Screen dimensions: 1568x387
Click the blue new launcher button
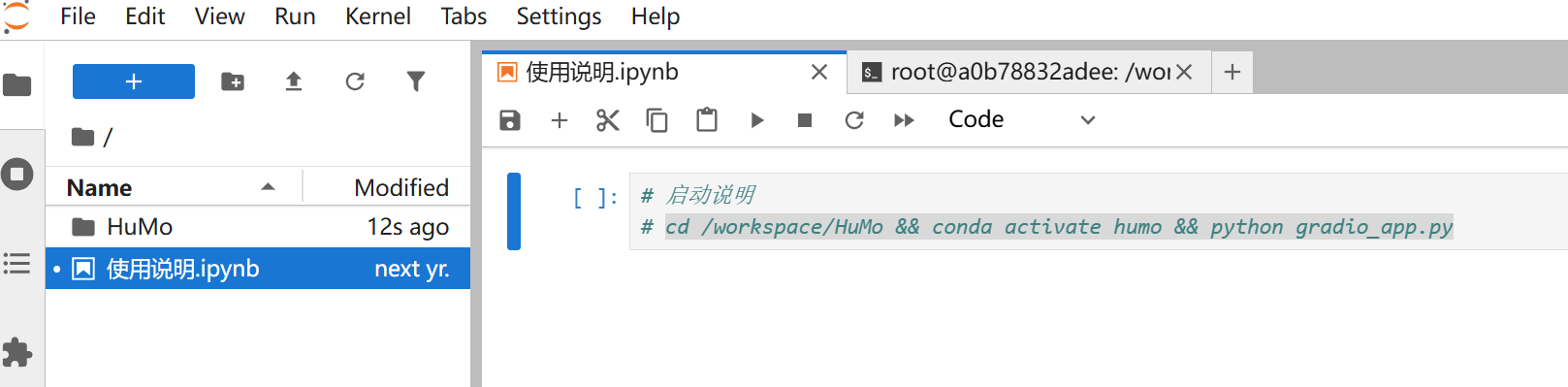[134, 81]
